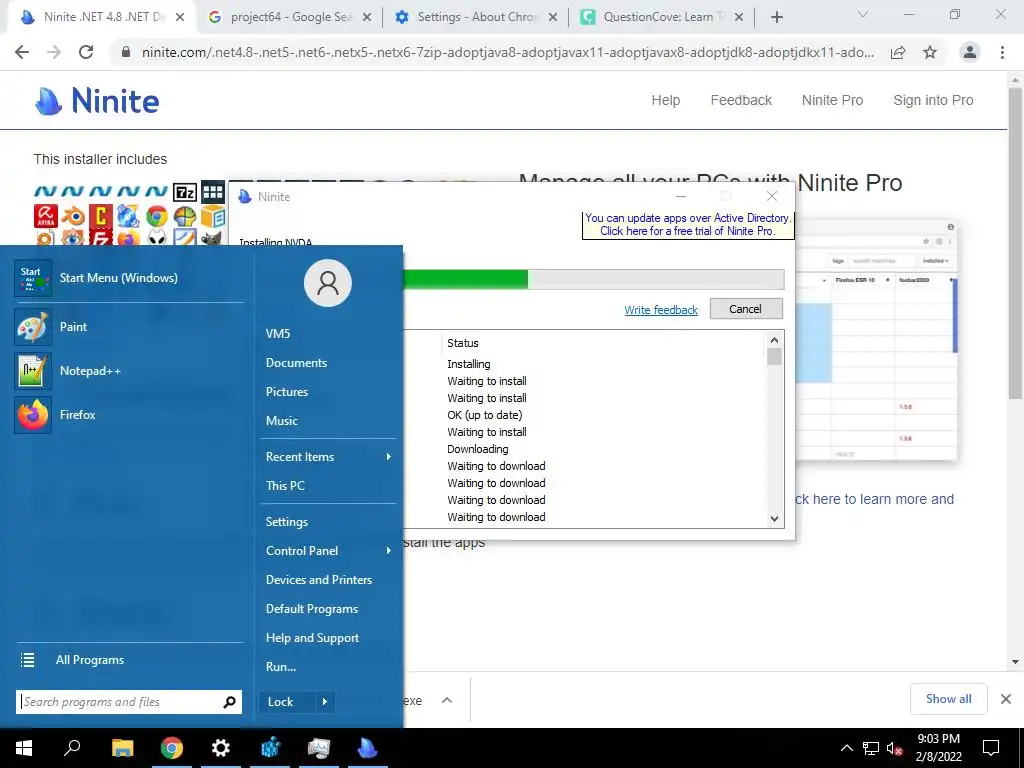The width and height of the screenshot is (1024, 768).
Task: Switch to Settings - About Chrome tab
Action: [477, 17]
